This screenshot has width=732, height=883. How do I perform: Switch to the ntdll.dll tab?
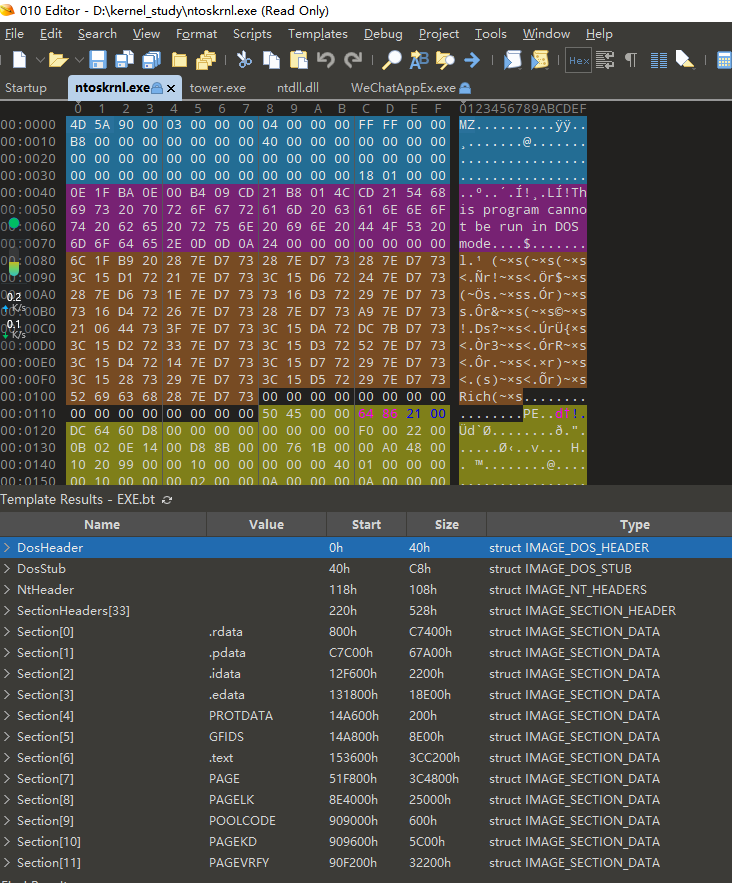(x=298, y=88)
